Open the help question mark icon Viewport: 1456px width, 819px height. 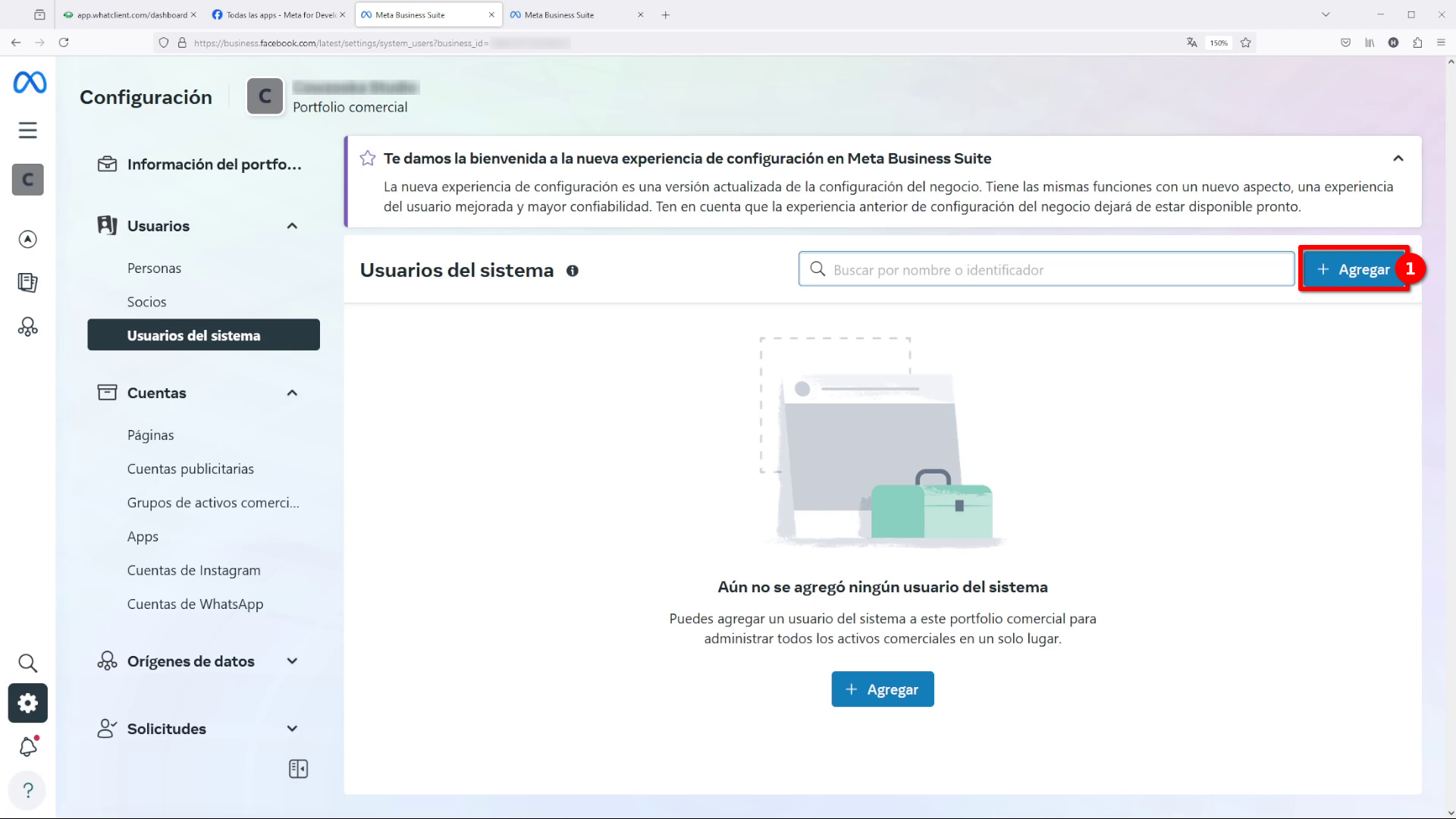[x=28, y=790]
